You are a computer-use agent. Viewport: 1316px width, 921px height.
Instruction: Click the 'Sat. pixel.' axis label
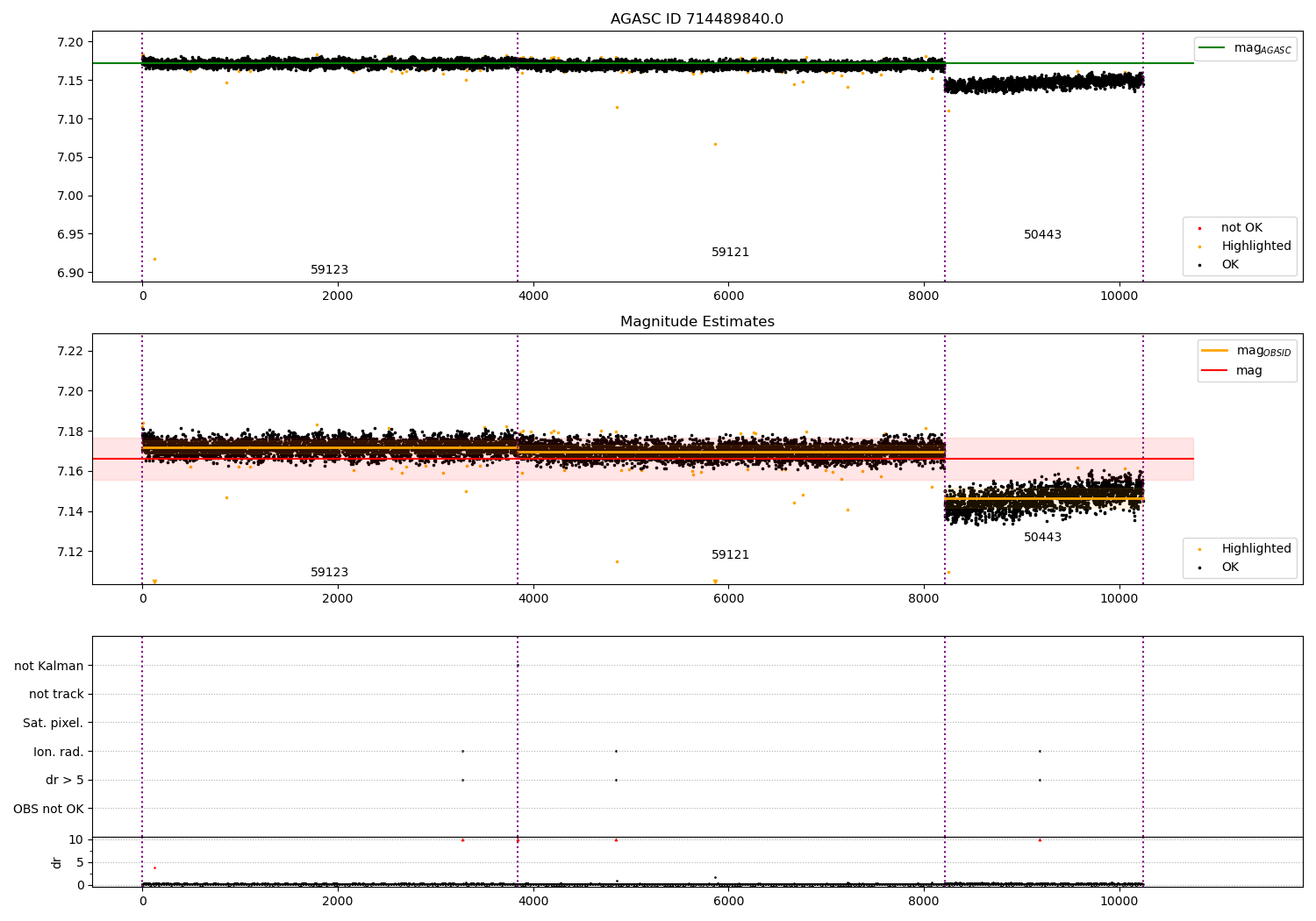[53, 724]
